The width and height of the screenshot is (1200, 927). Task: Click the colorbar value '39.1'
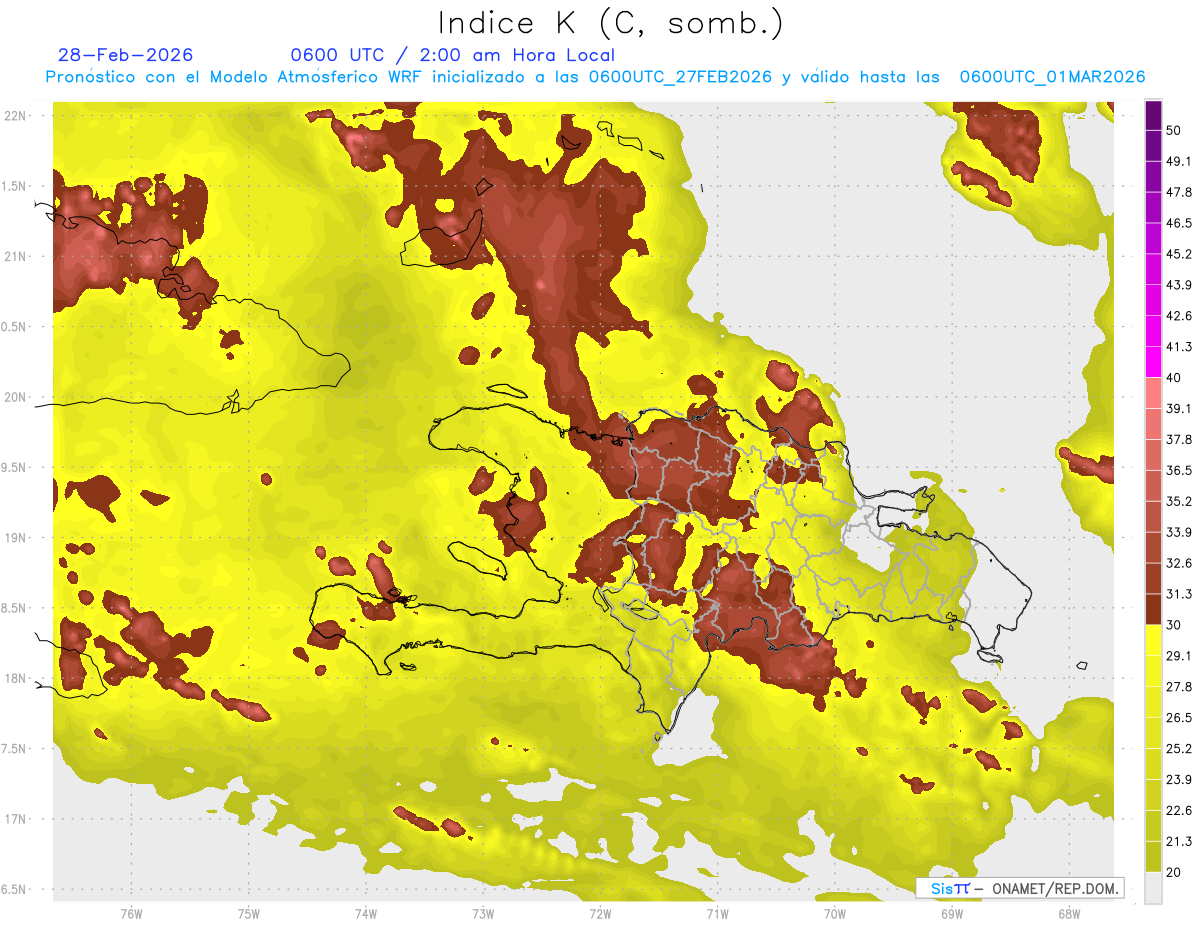tap(1179, 409)
